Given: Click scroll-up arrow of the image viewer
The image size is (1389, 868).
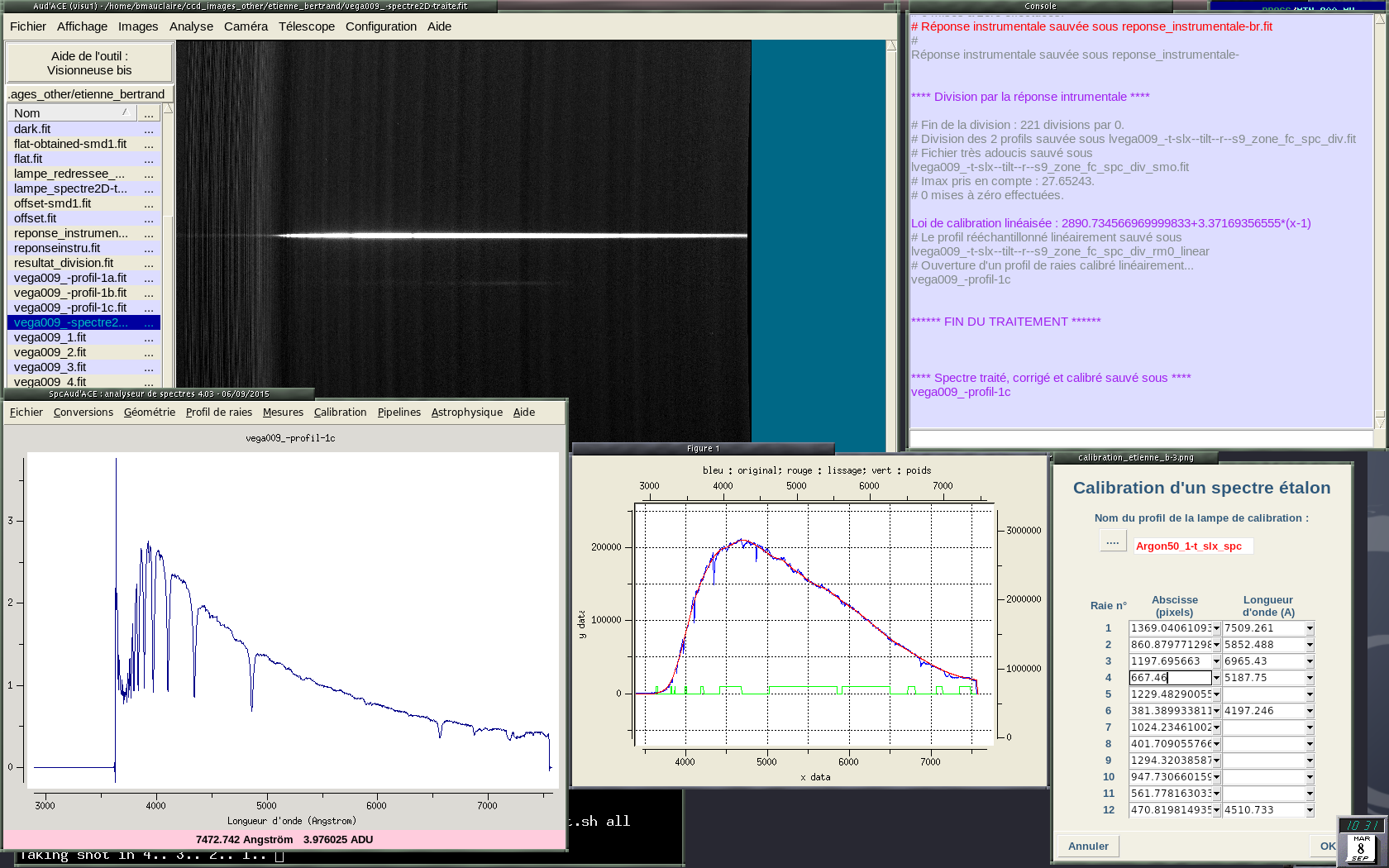Looking at the screenshot, I should tap(891, 45).
